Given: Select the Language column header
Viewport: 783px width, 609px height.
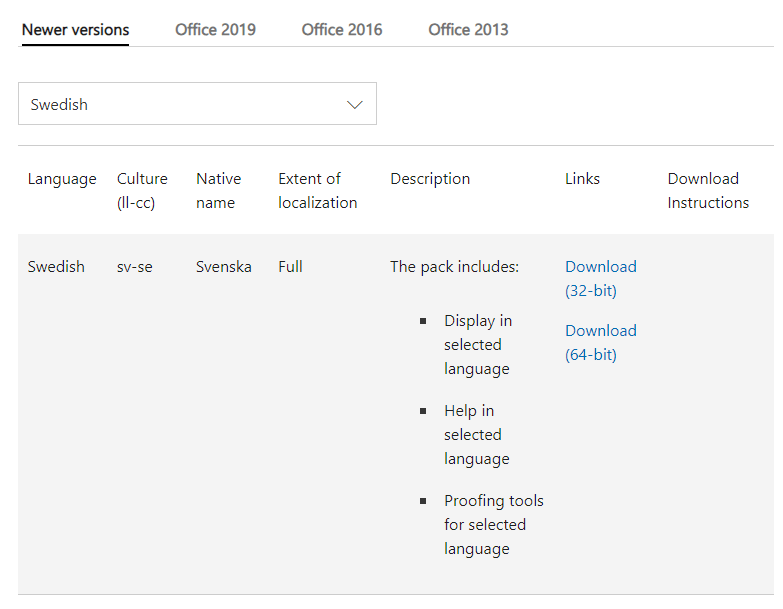Looking at the screenshot, I should tap(62, 179).
